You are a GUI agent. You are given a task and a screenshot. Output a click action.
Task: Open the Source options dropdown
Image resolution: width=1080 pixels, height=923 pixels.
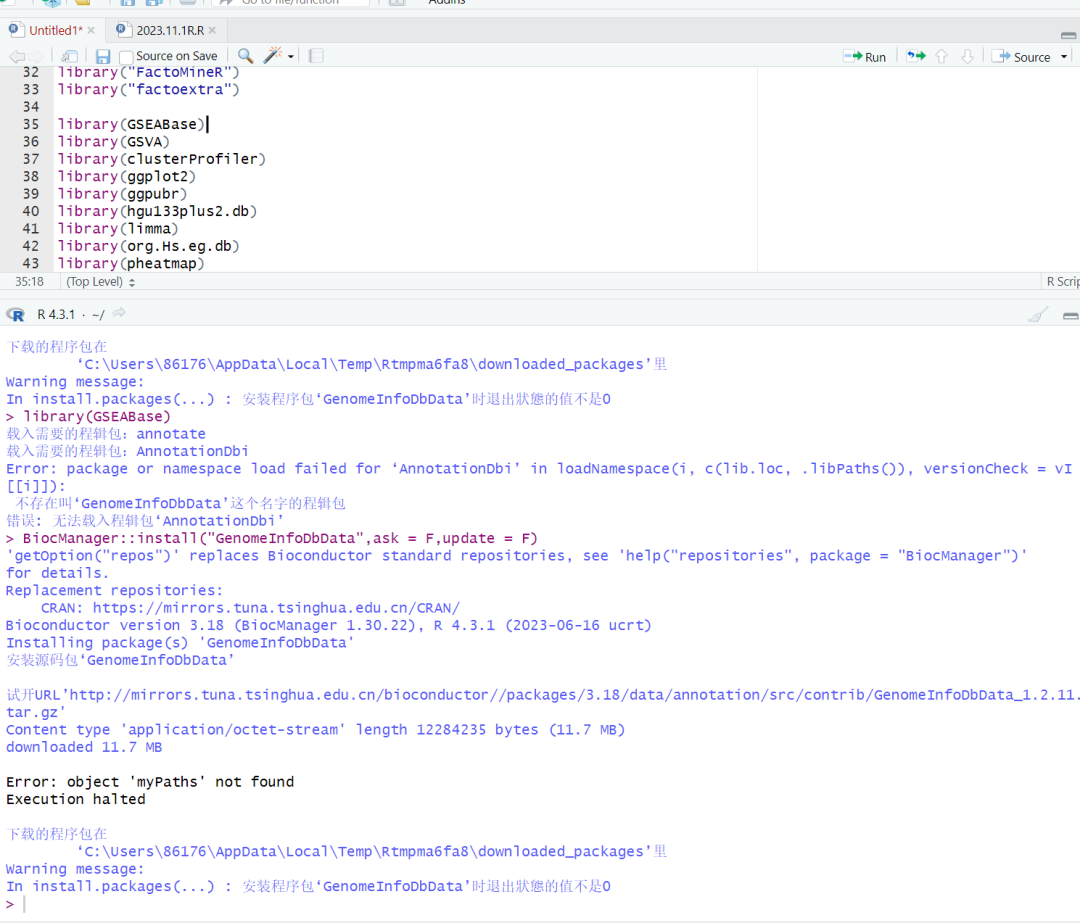(x=1064, y=56)
